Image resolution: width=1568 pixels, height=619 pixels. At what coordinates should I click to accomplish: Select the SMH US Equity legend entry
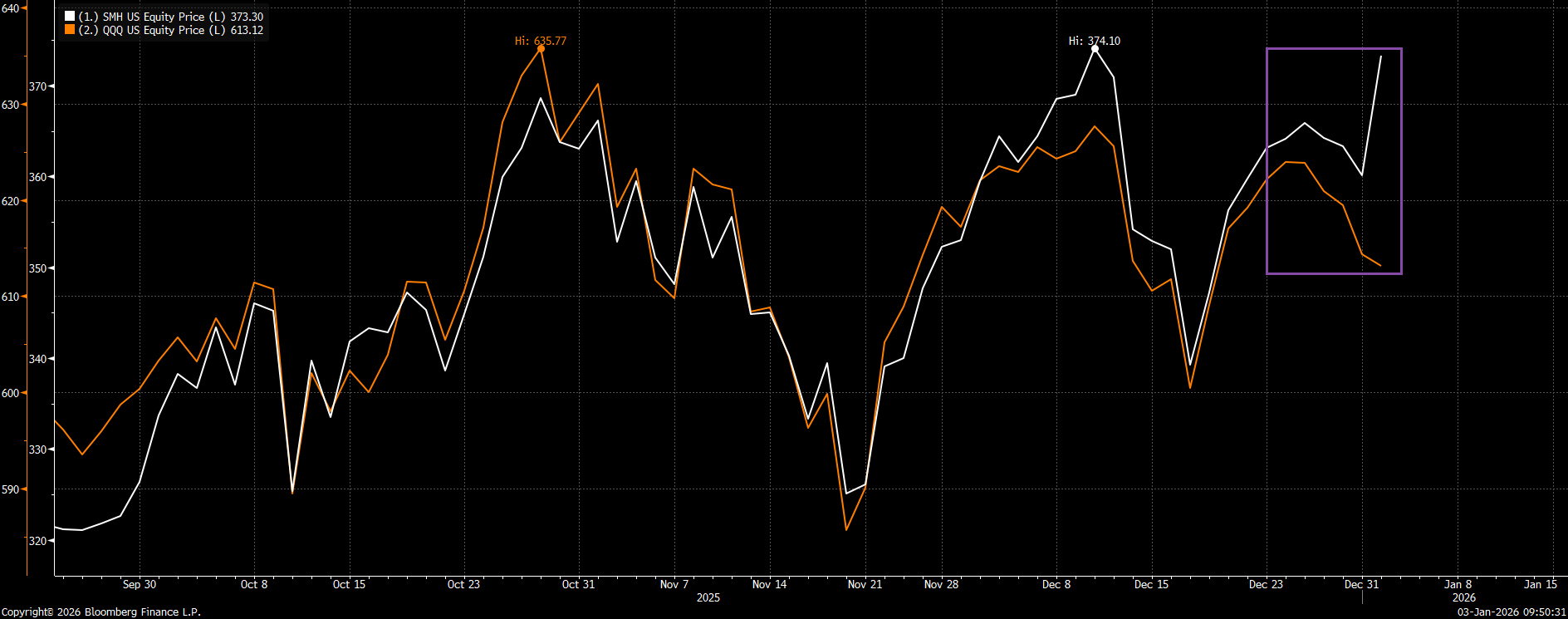(x=165, y=17)
